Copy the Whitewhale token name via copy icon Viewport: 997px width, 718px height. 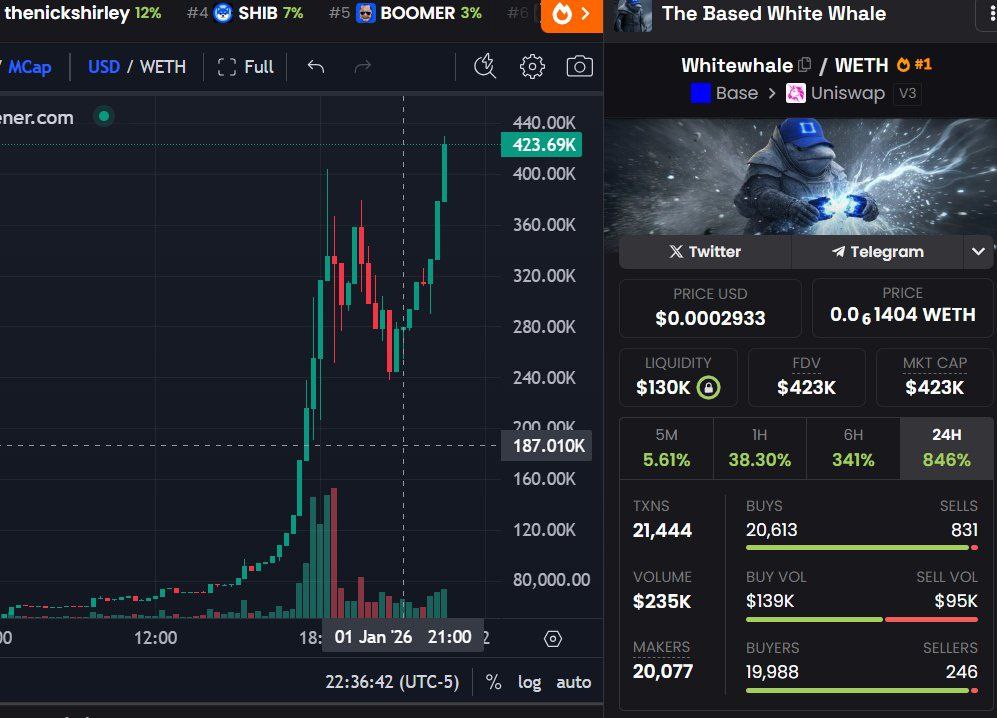pyautogui.click(x=806, y=63)
